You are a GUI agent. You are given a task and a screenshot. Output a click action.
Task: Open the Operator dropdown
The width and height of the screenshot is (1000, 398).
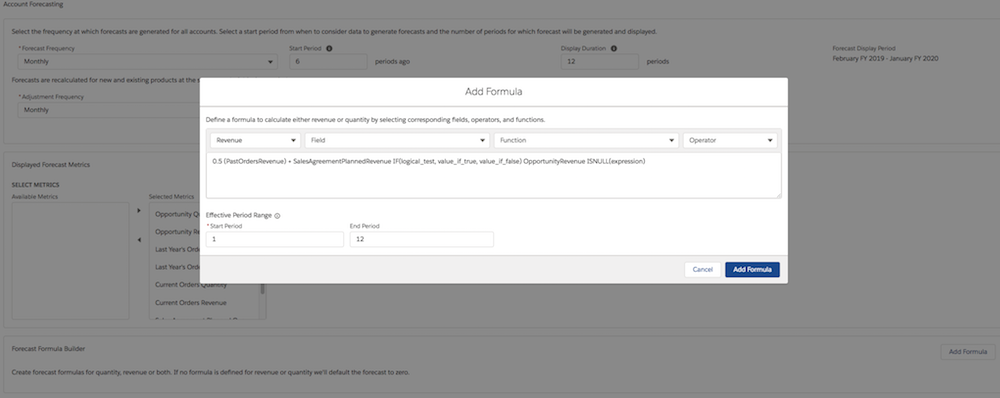click(x=730, y=140)
